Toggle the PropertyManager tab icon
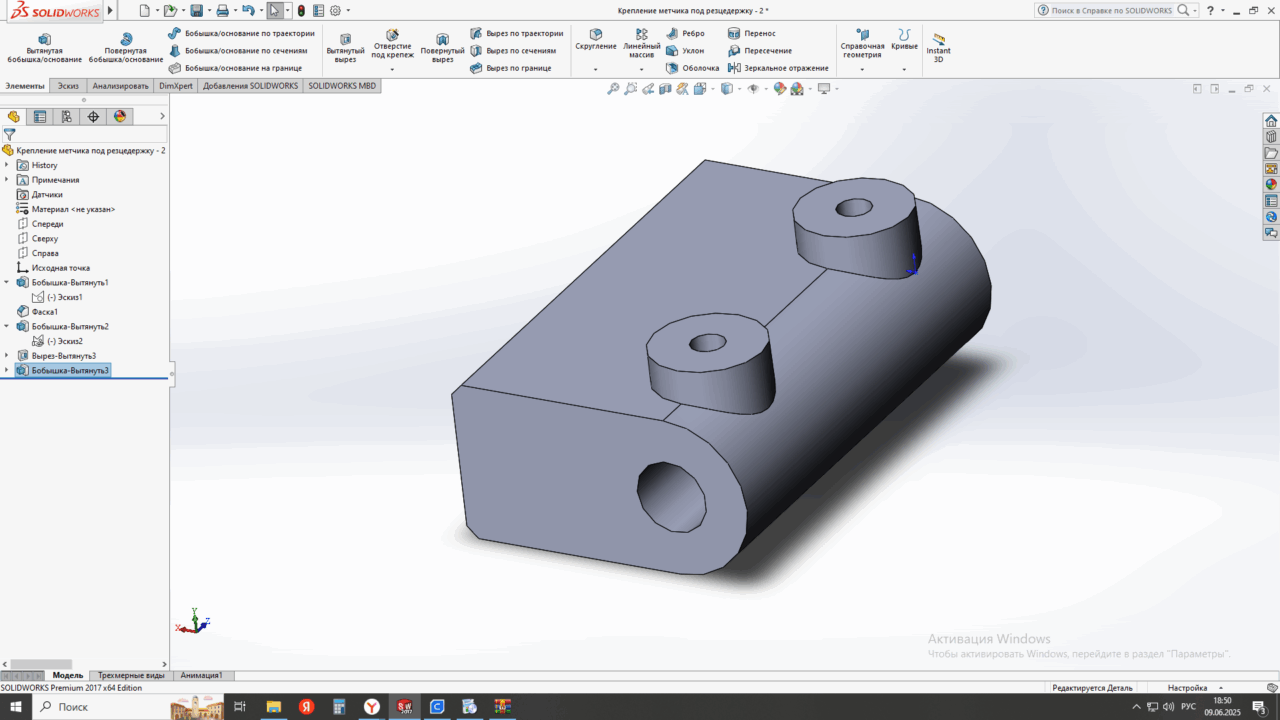 (x=40, y=116)
